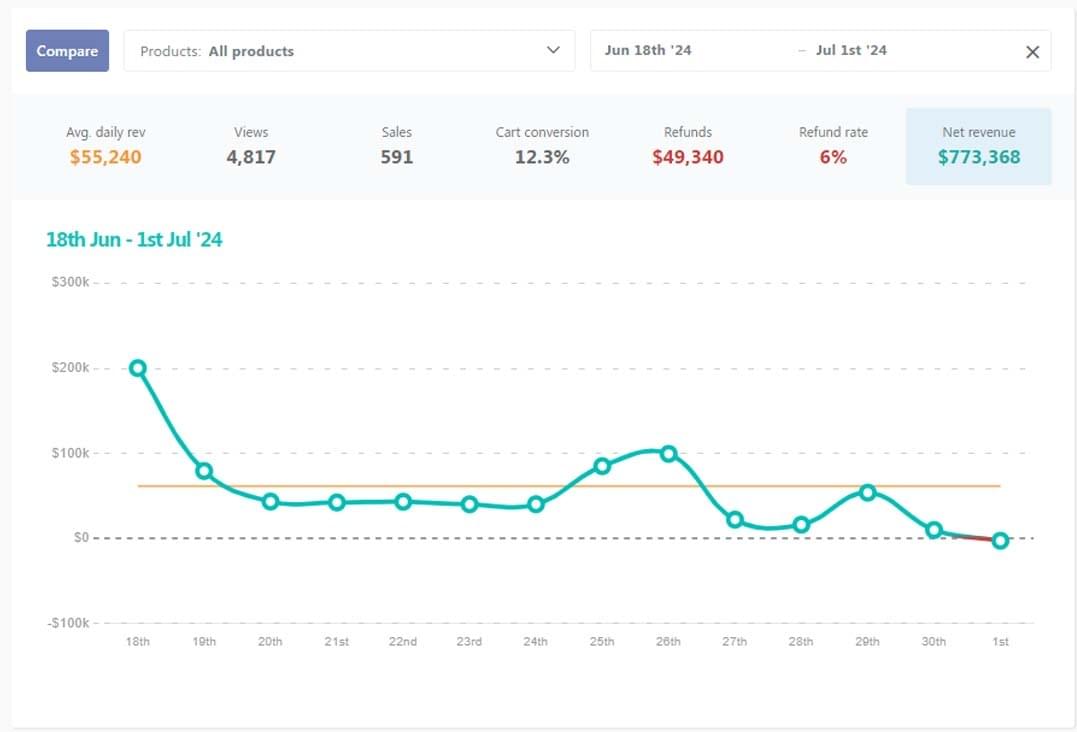Screen dimensions: 1077x732
Task: Select the Avg. daily rev metric
Action: 106,146
